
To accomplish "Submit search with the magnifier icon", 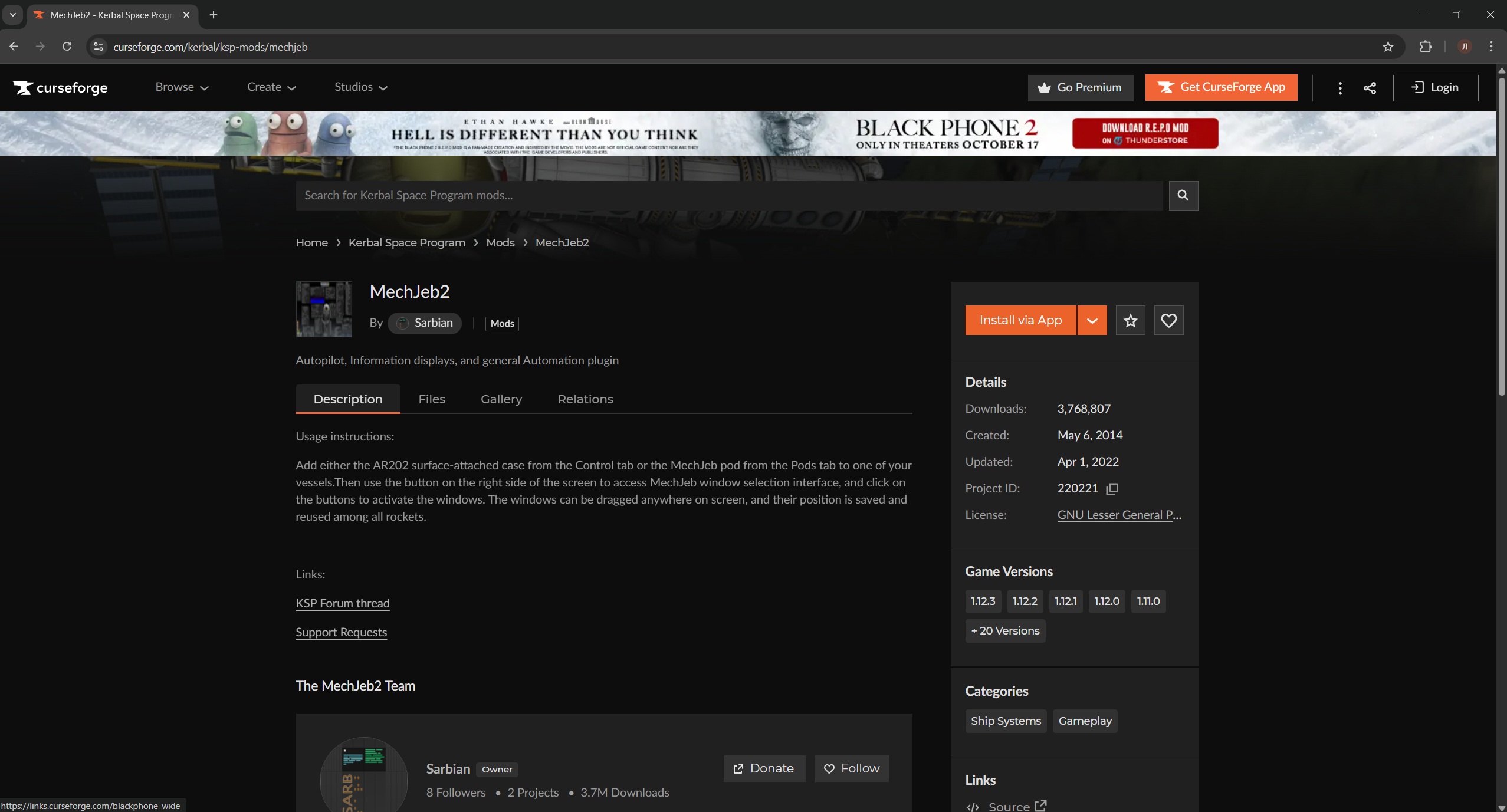I will point(1183,196).
